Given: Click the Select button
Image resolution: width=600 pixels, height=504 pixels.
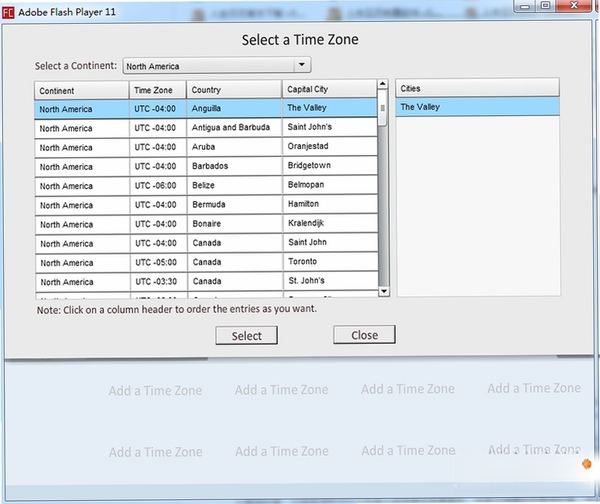Looking at the screenshot, I should (246, 336).
